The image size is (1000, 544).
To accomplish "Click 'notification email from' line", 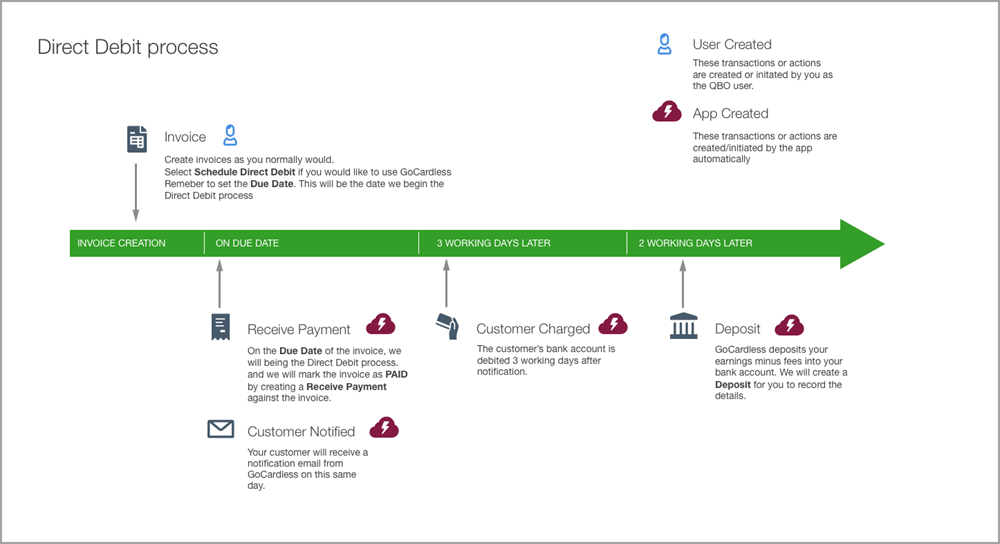I will (x=295, y=464).
